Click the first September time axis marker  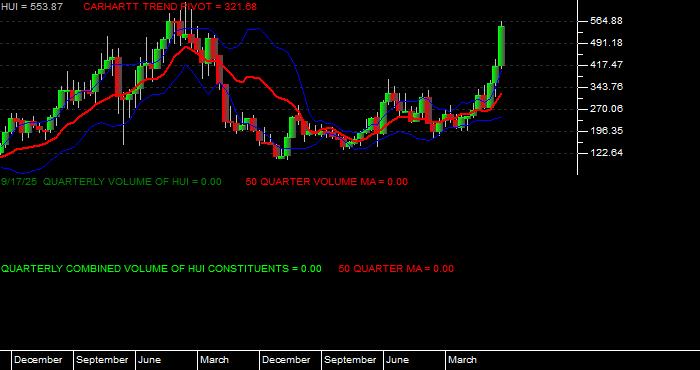pyautogui.click(x=102, y=360)
